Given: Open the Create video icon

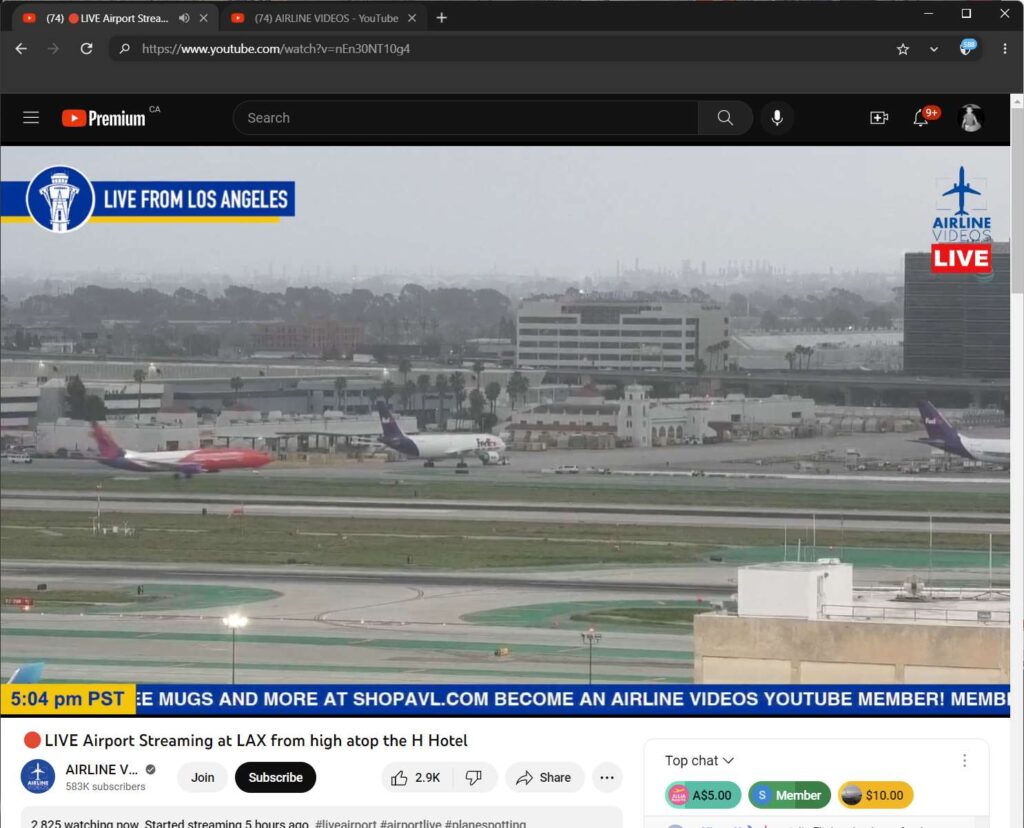Looking at the screenshot, I should click(879, 118).
